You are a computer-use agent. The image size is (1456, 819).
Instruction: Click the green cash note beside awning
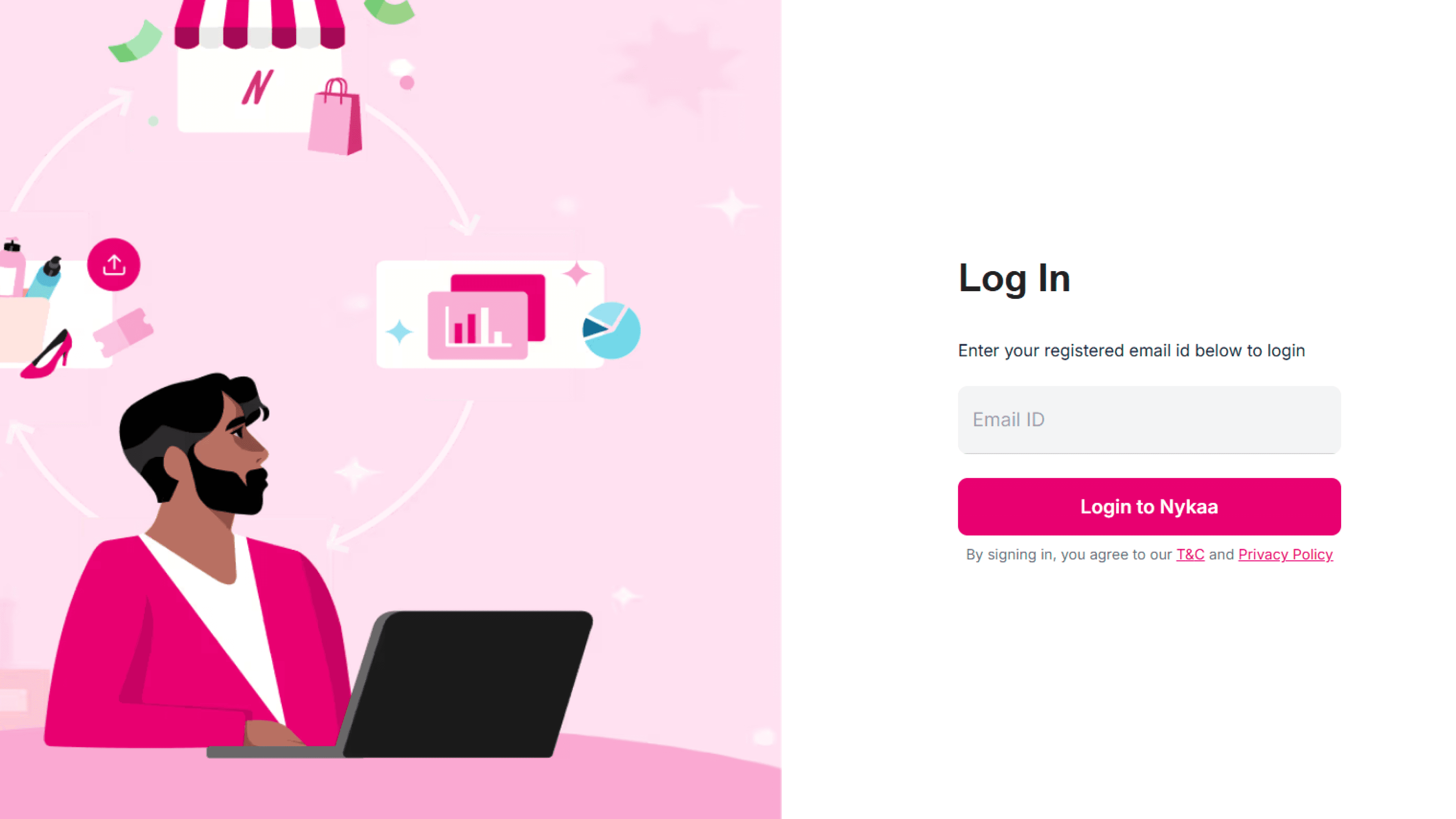pos(136,41)
